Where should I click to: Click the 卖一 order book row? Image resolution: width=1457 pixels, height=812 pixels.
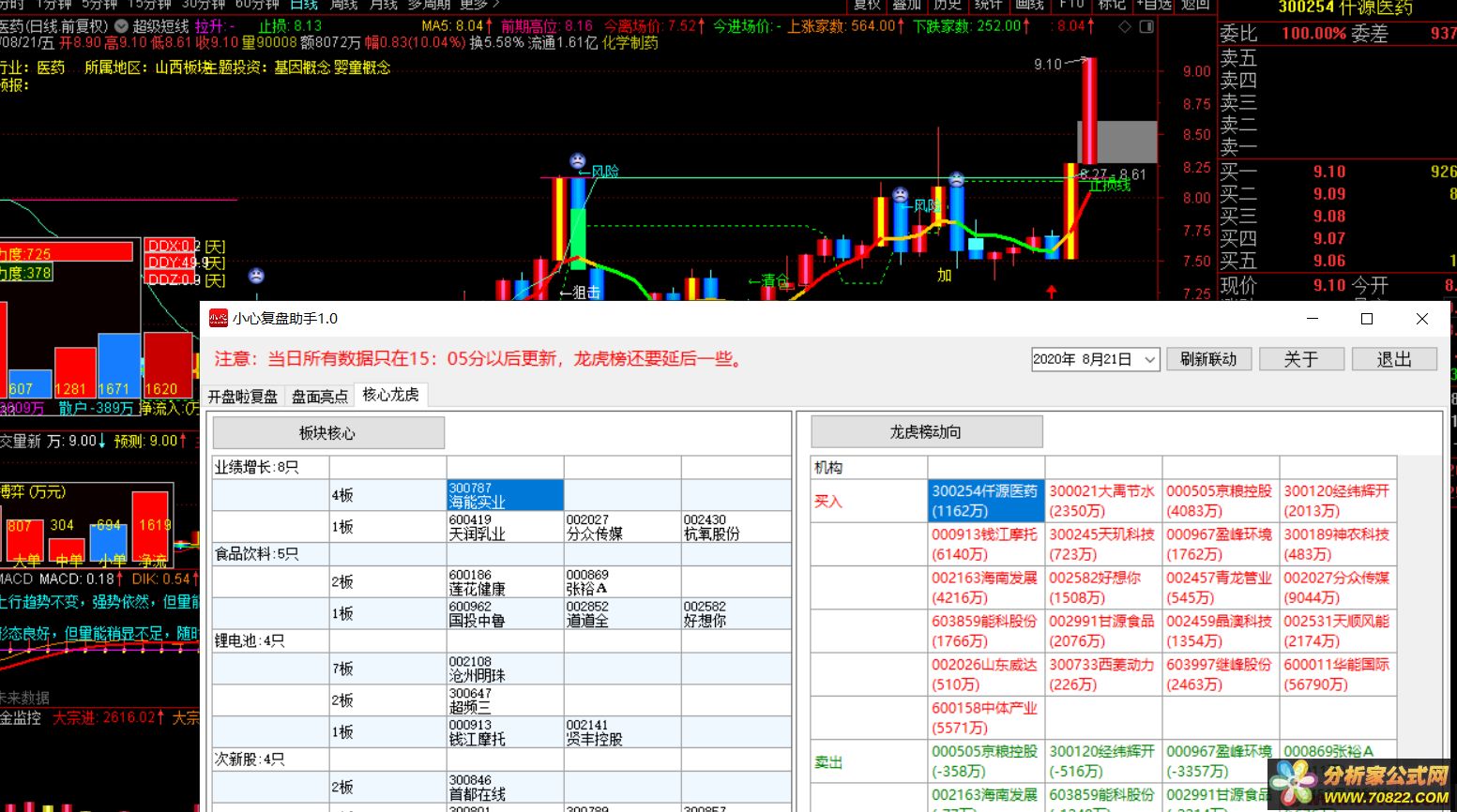click(1337, 147)
